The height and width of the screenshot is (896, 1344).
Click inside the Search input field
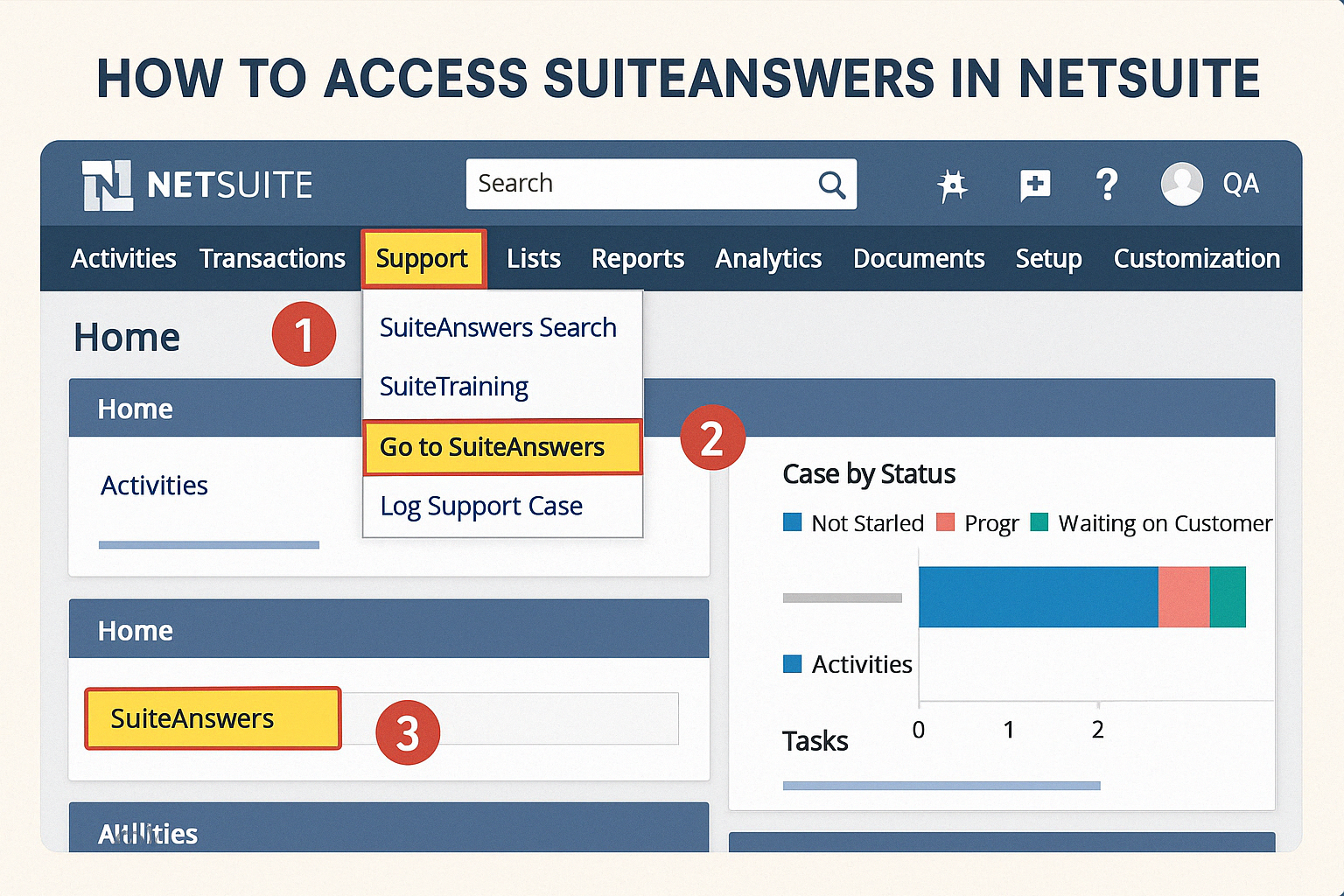(x=661, y=184)
